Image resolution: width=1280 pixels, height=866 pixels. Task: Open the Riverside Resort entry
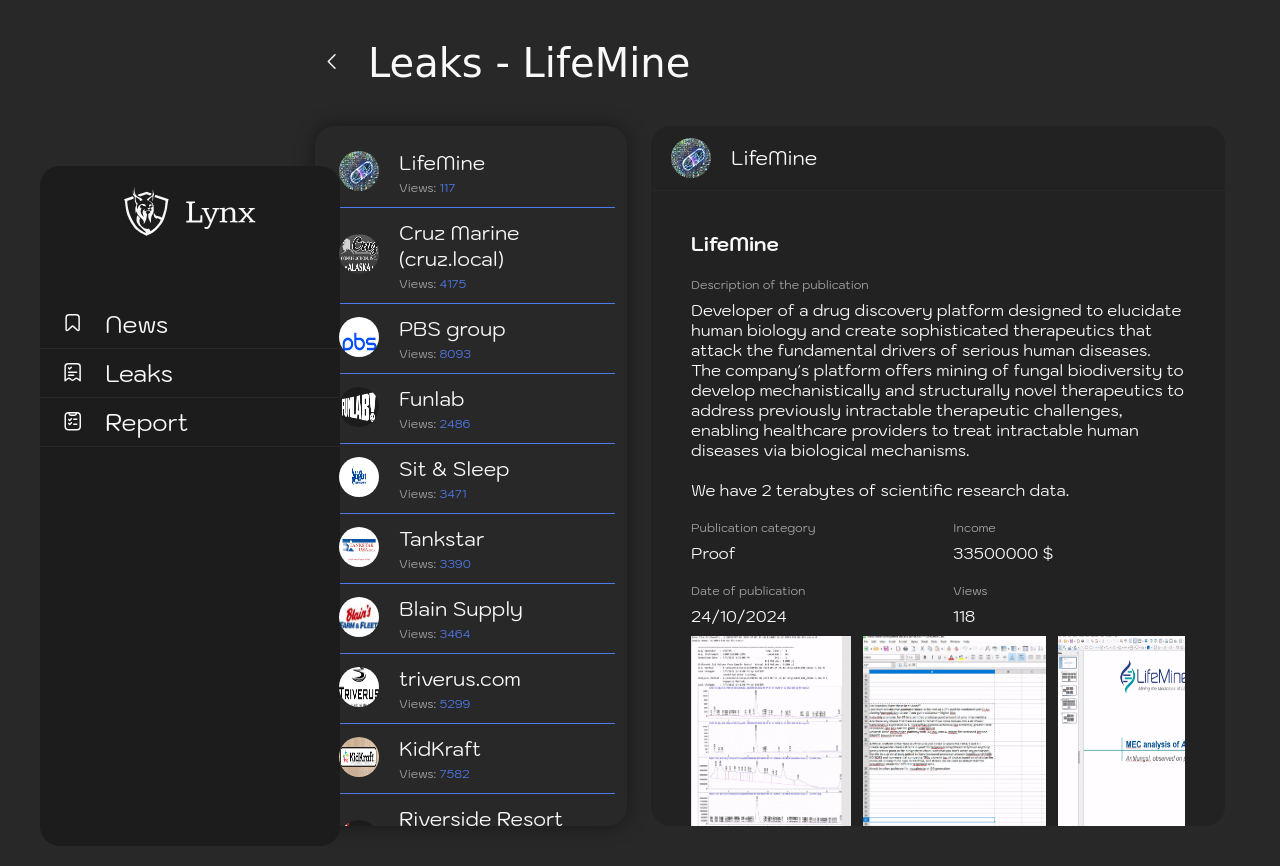[480, 818]
